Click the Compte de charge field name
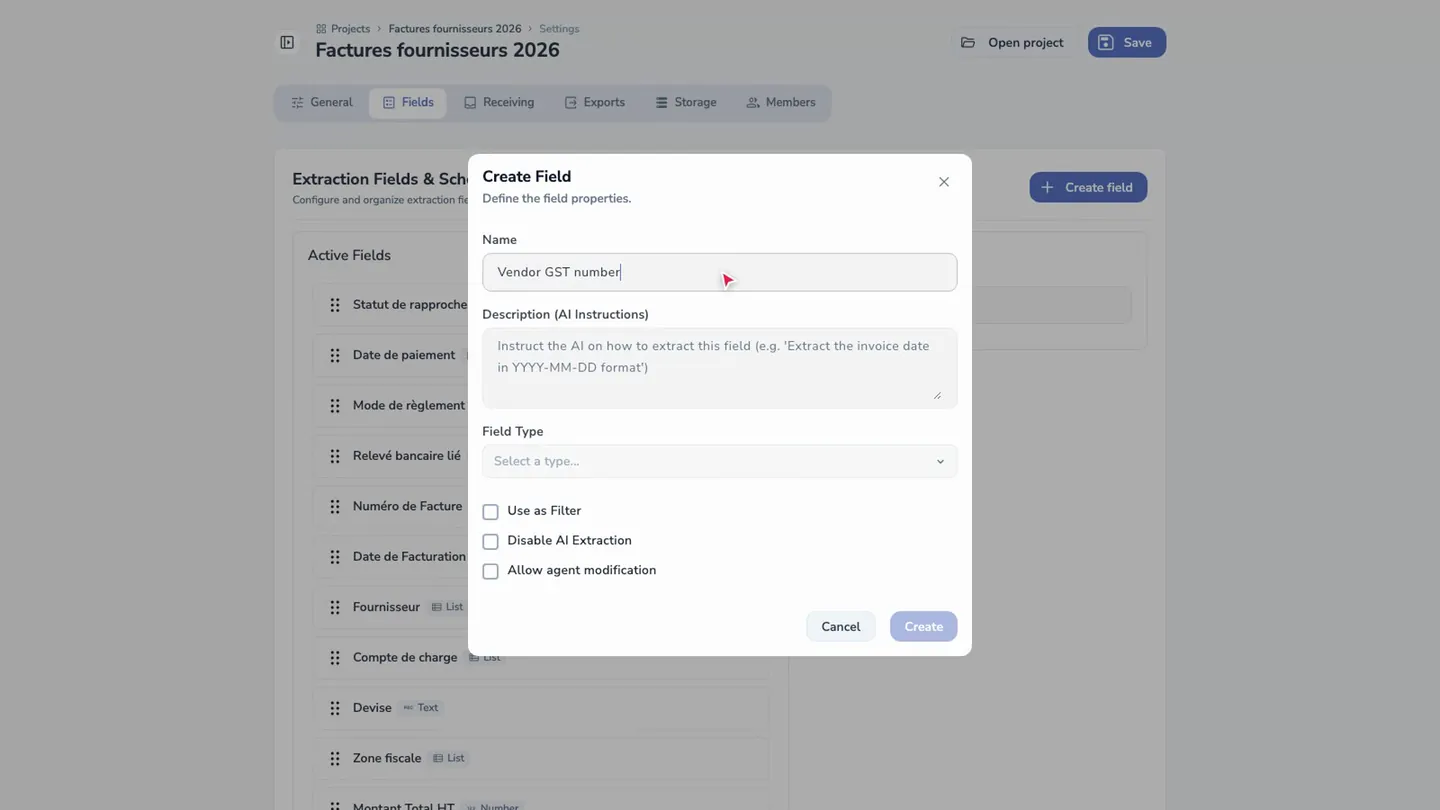Image resolution: width=1440 pixels, height=810 pixels. [405, 658]
